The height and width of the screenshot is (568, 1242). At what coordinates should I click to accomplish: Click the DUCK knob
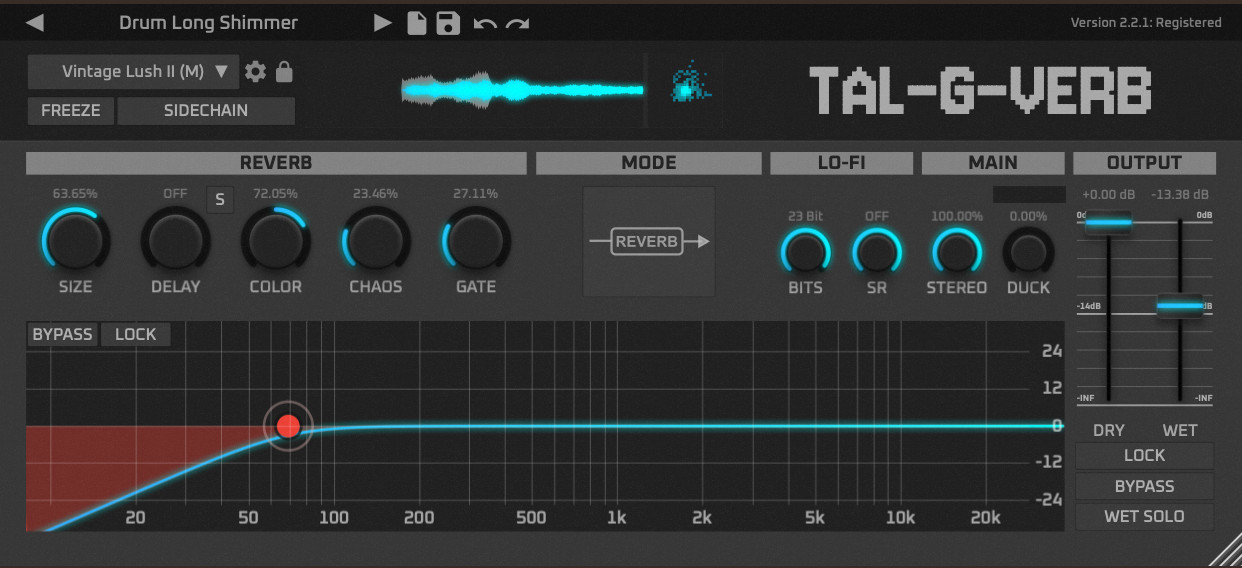[1028, 251]
